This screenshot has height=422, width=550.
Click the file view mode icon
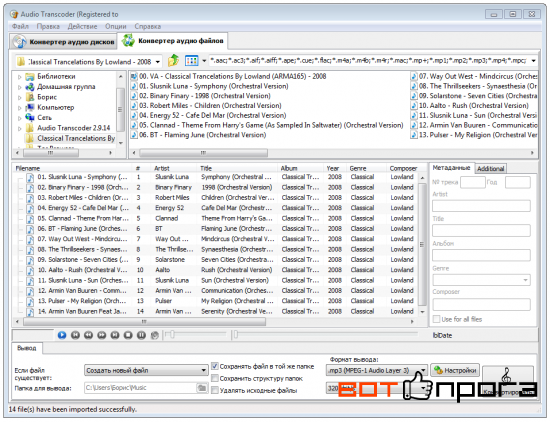pyautogui.click(x=192, y=61)
